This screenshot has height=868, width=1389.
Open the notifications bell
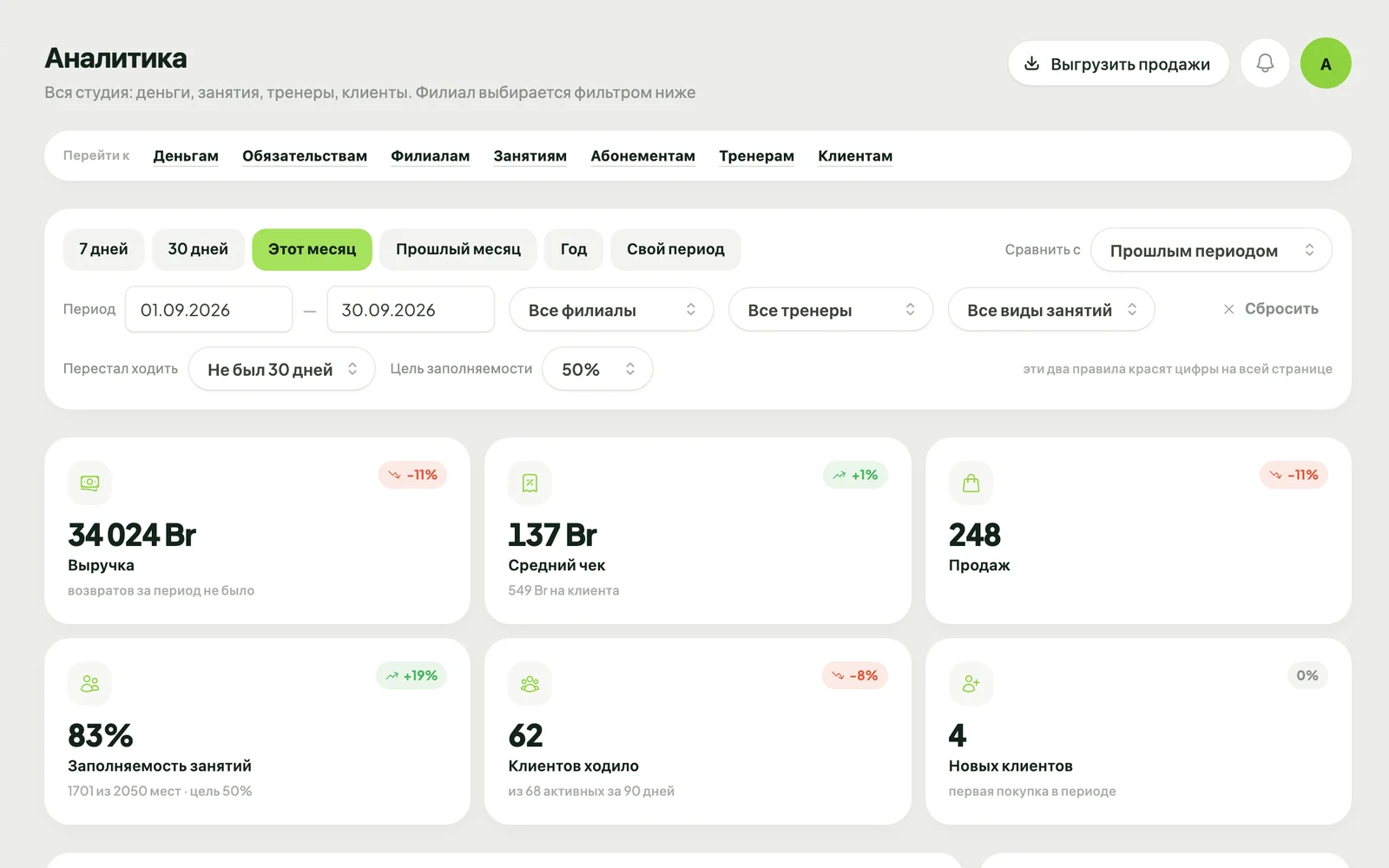1265,63
